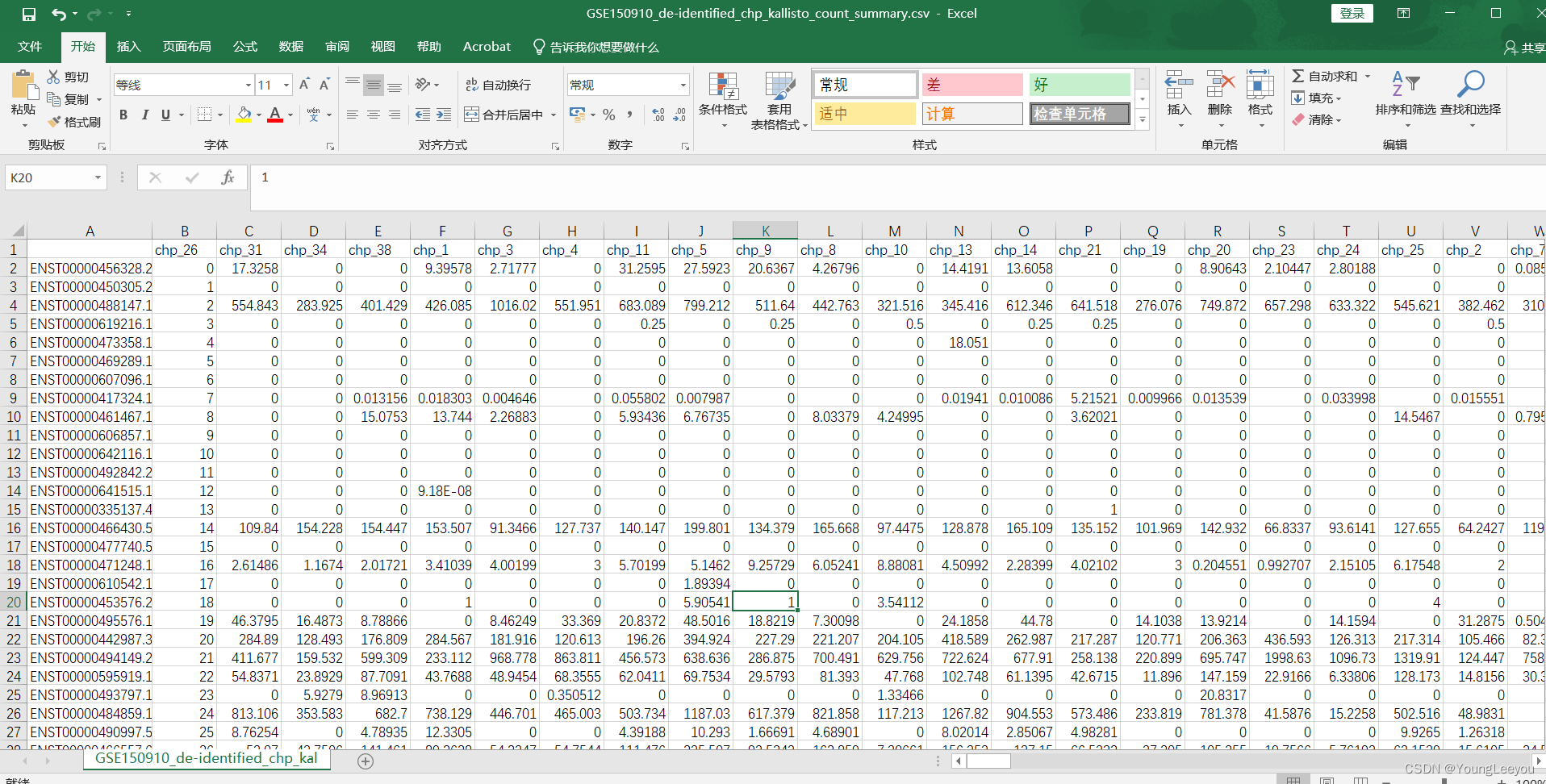This screenshot has height=784, width=1546.
Task: Open the number format dropdown (常规)
Action: point(683,85)
